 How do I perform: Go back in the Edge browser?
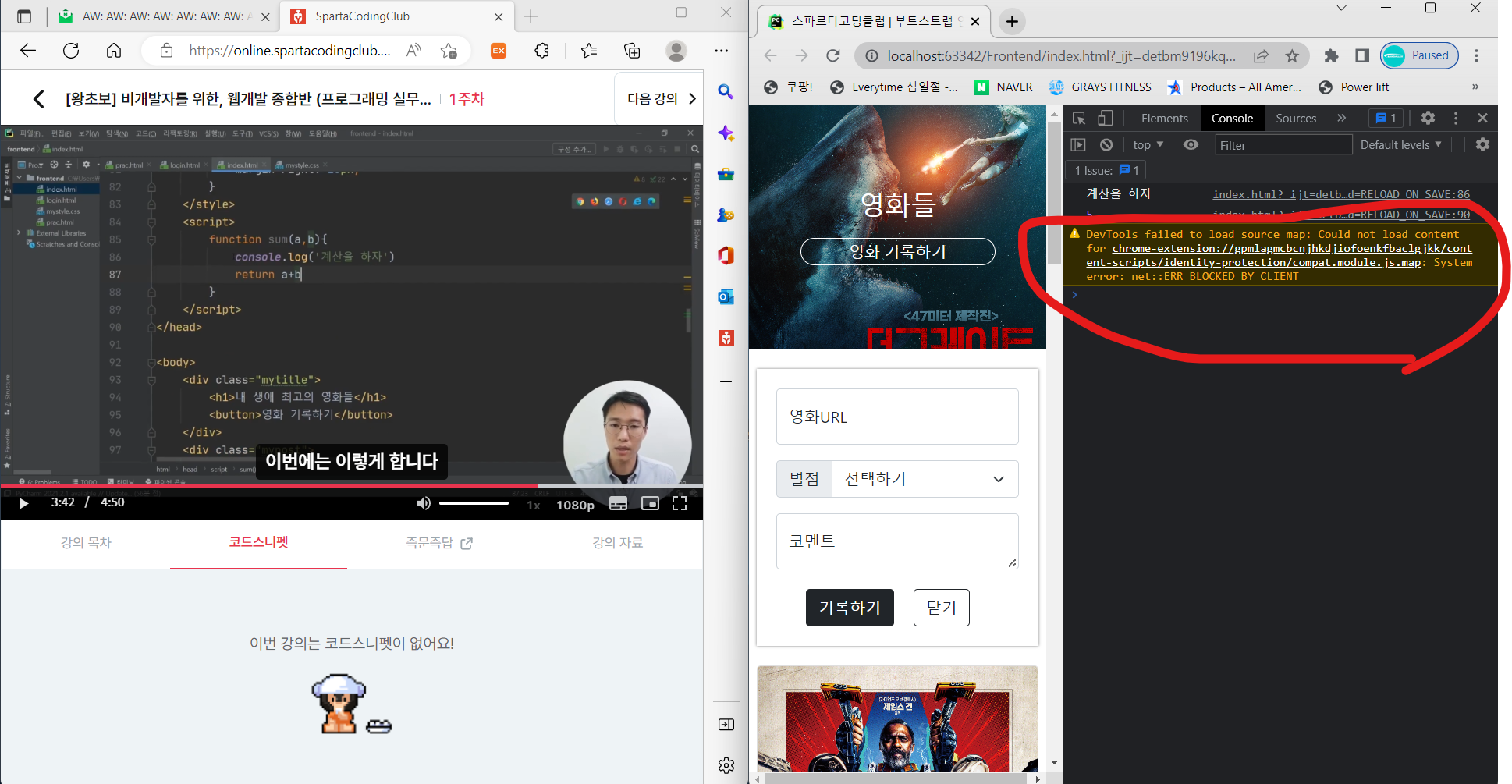pos(28,51)
